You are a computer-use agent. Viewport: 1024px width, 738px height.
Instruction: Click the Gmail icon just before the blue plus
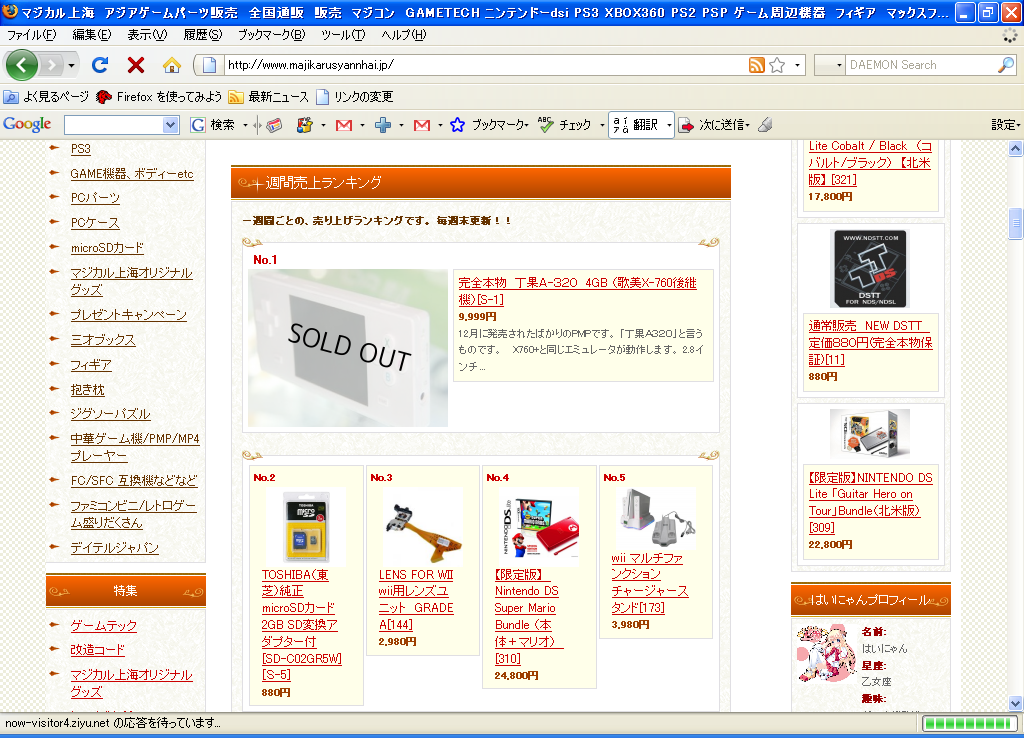click(344, 125)
